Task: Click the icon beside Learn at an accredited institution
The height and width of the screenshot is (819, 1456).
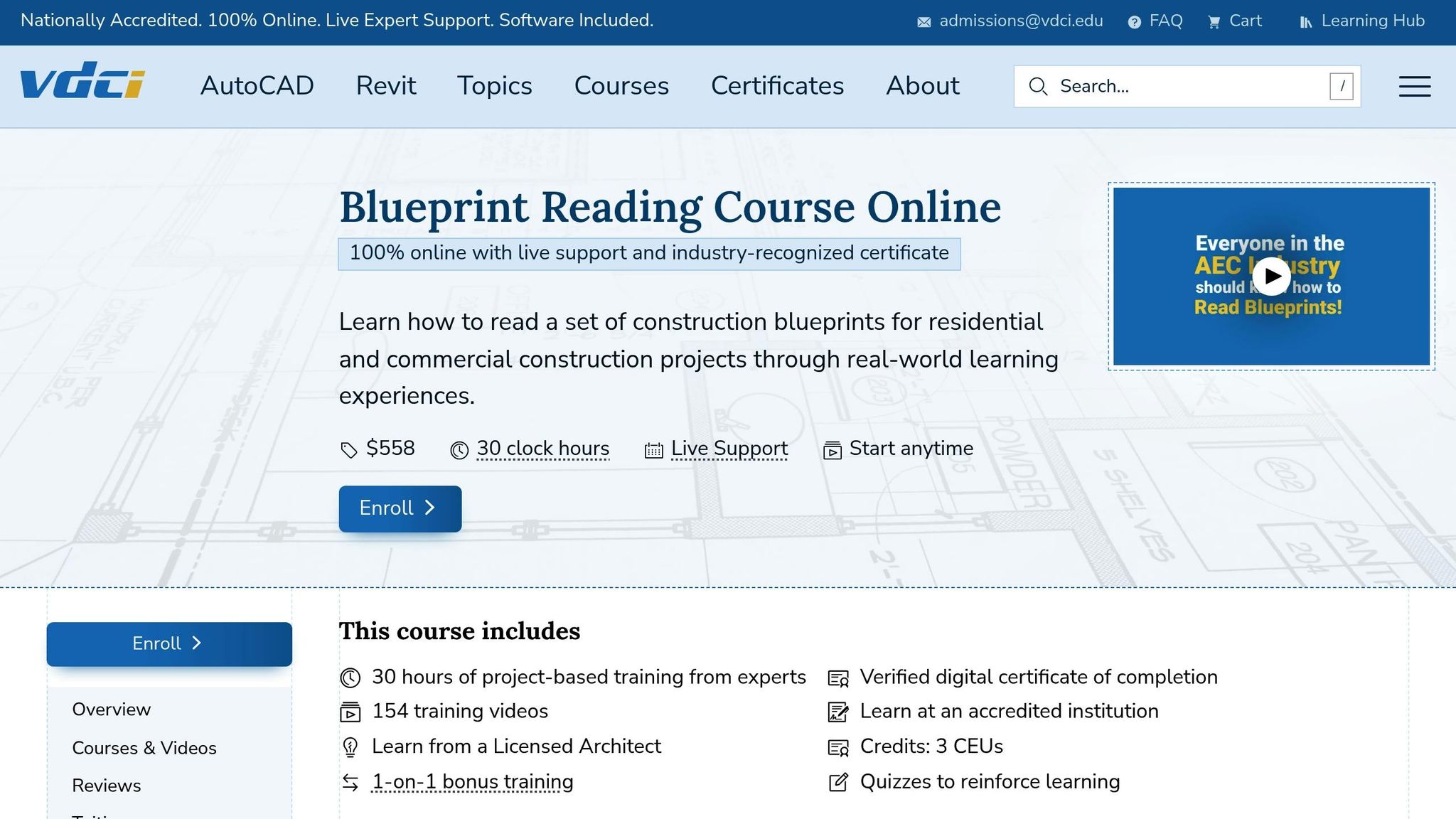Action: point(838,712)
